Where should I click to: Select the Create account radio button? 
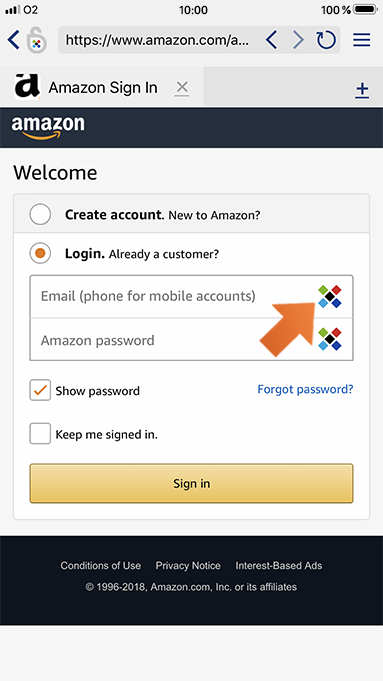40,215
